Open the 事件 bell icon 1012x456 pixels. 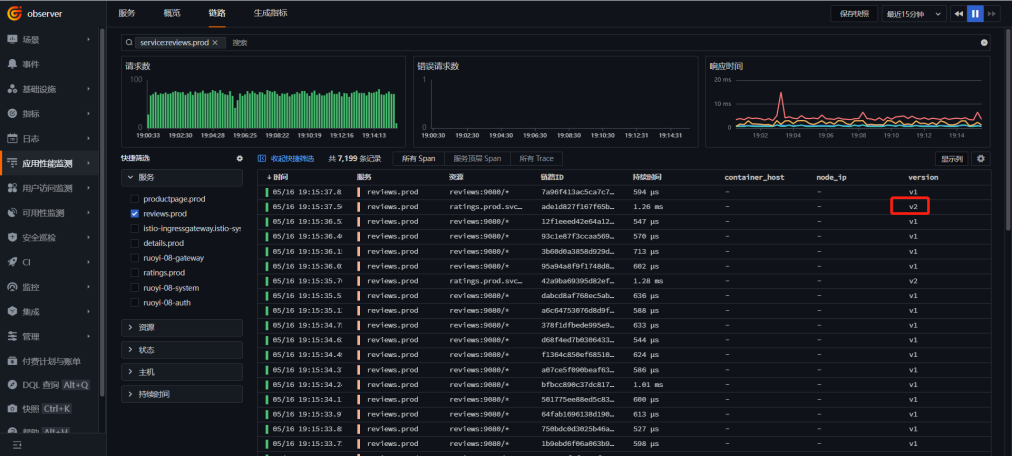[x=12, y=64]
